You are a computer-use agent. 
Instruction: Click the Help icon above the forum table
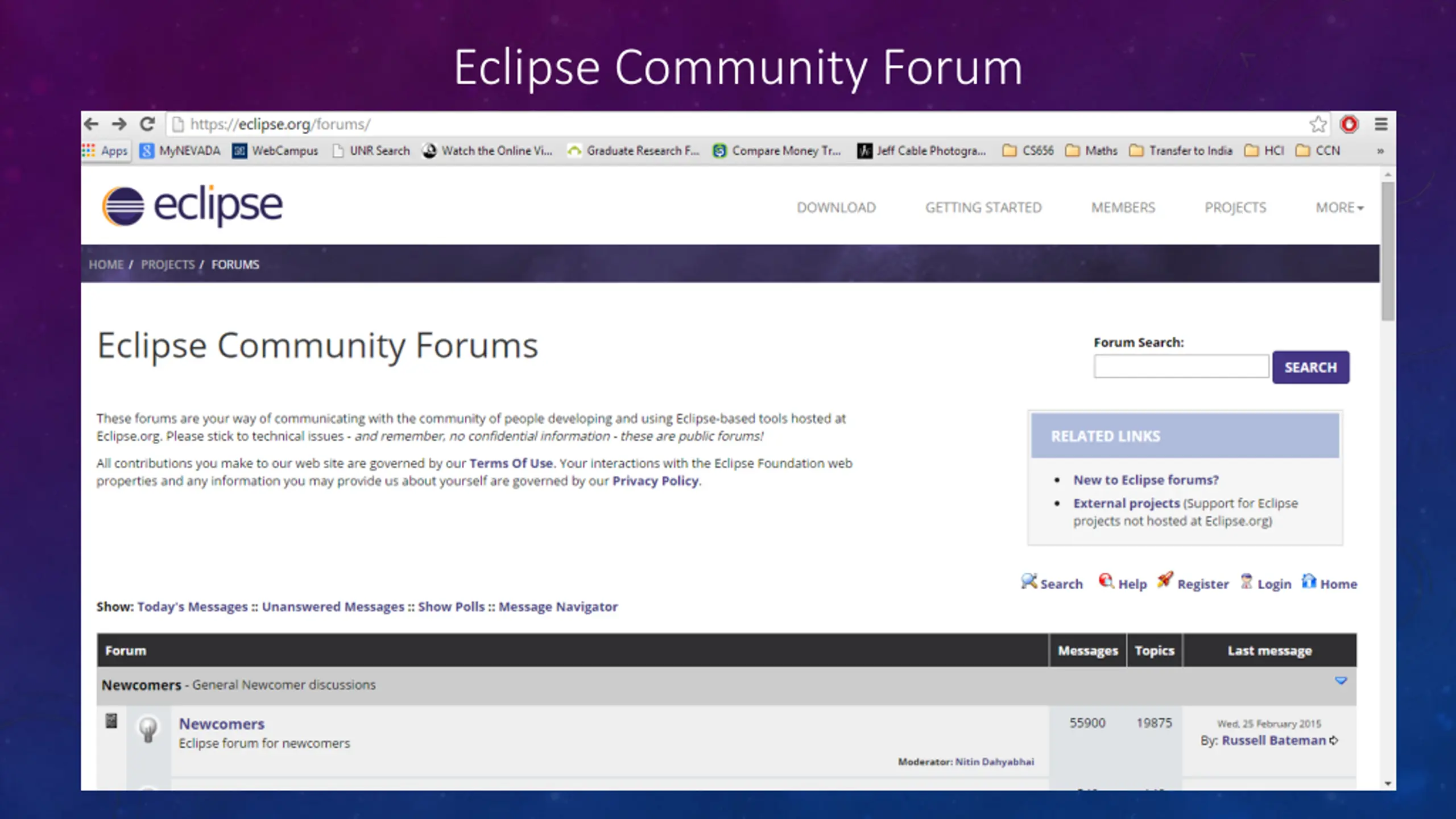click(x=1106, y=581)
